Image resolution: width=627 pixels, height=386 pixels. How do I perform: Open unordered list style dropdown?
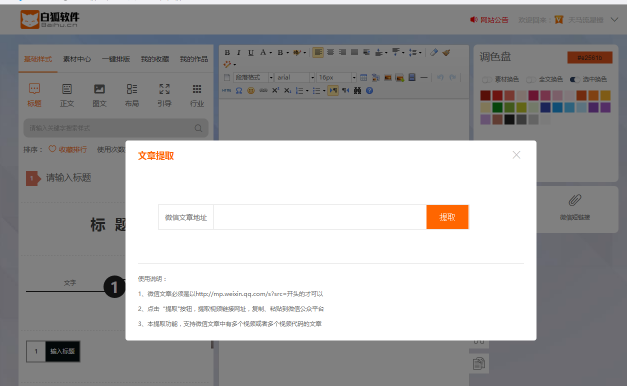[324, 91]
